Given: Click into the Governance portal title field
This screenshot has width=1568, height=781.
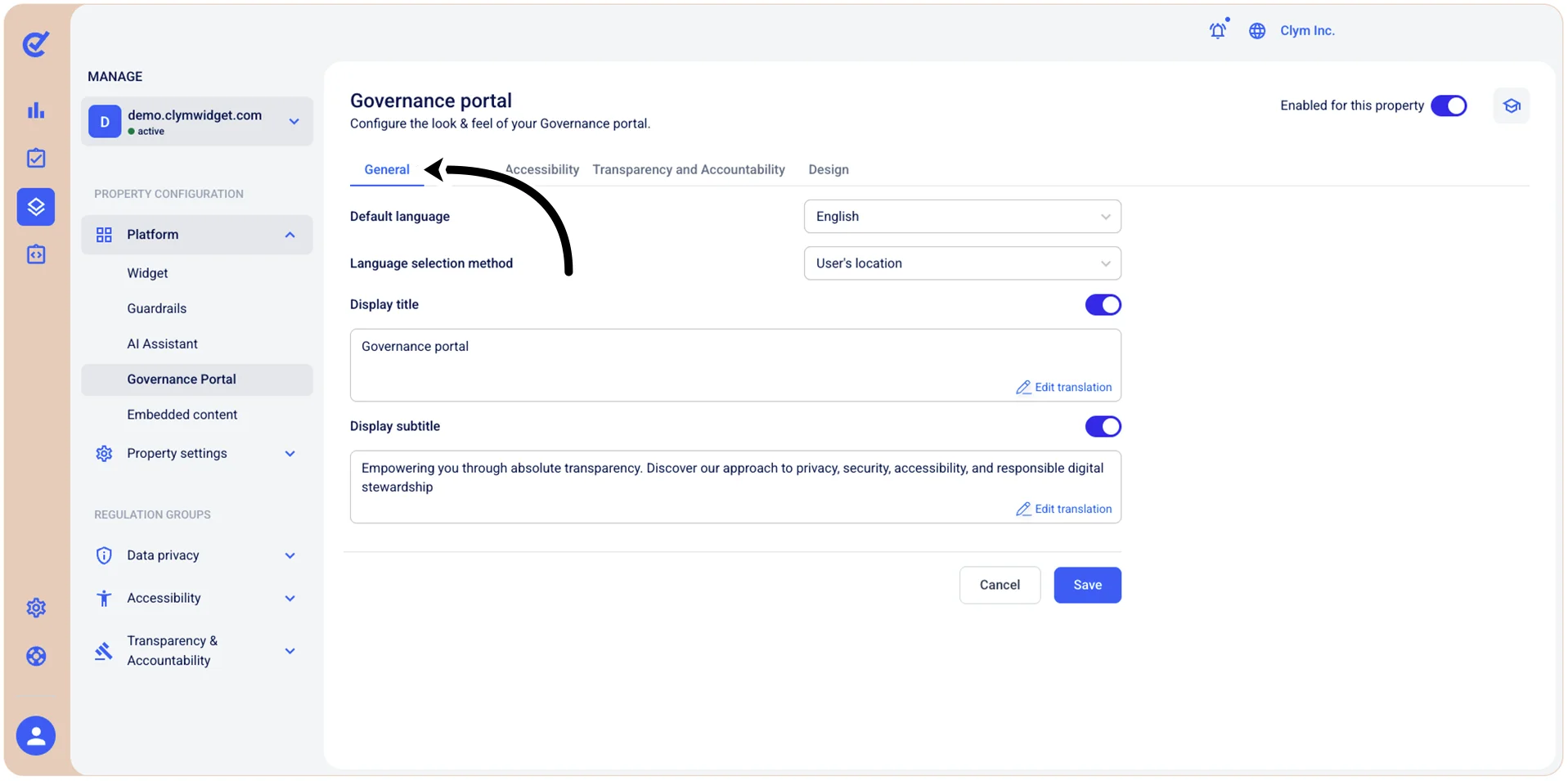Looking at the screenshot, I should click(x=735, y=365).
